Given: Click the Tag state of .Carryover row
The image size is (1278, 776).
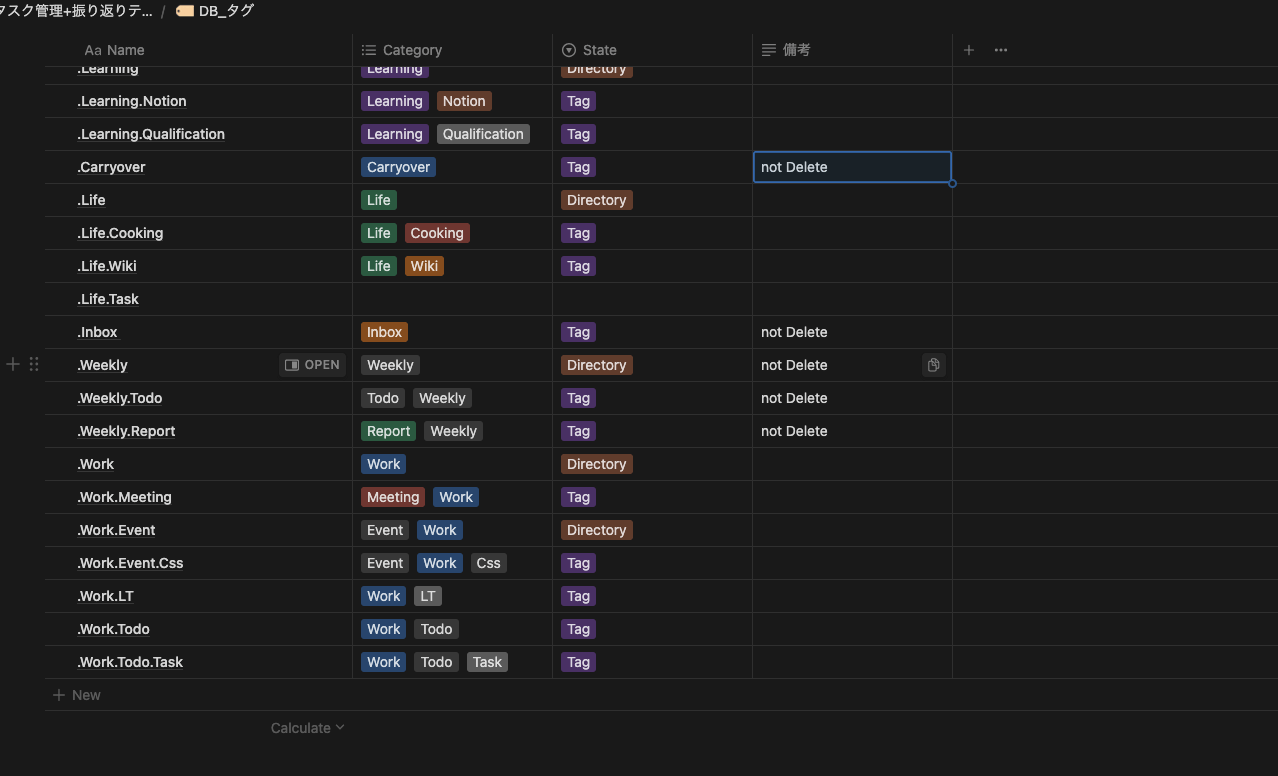Looking at the screenshot, I should point(578,167).
